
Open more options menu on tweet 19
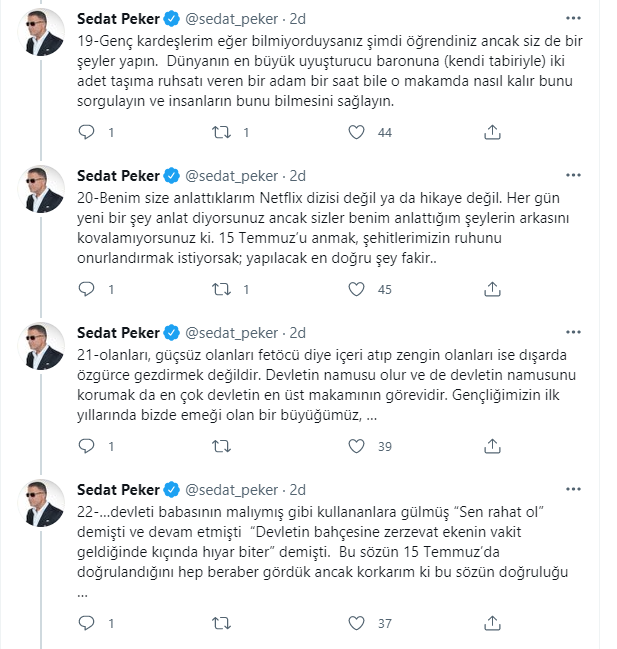pyautogui.click(x=573, y=18)
